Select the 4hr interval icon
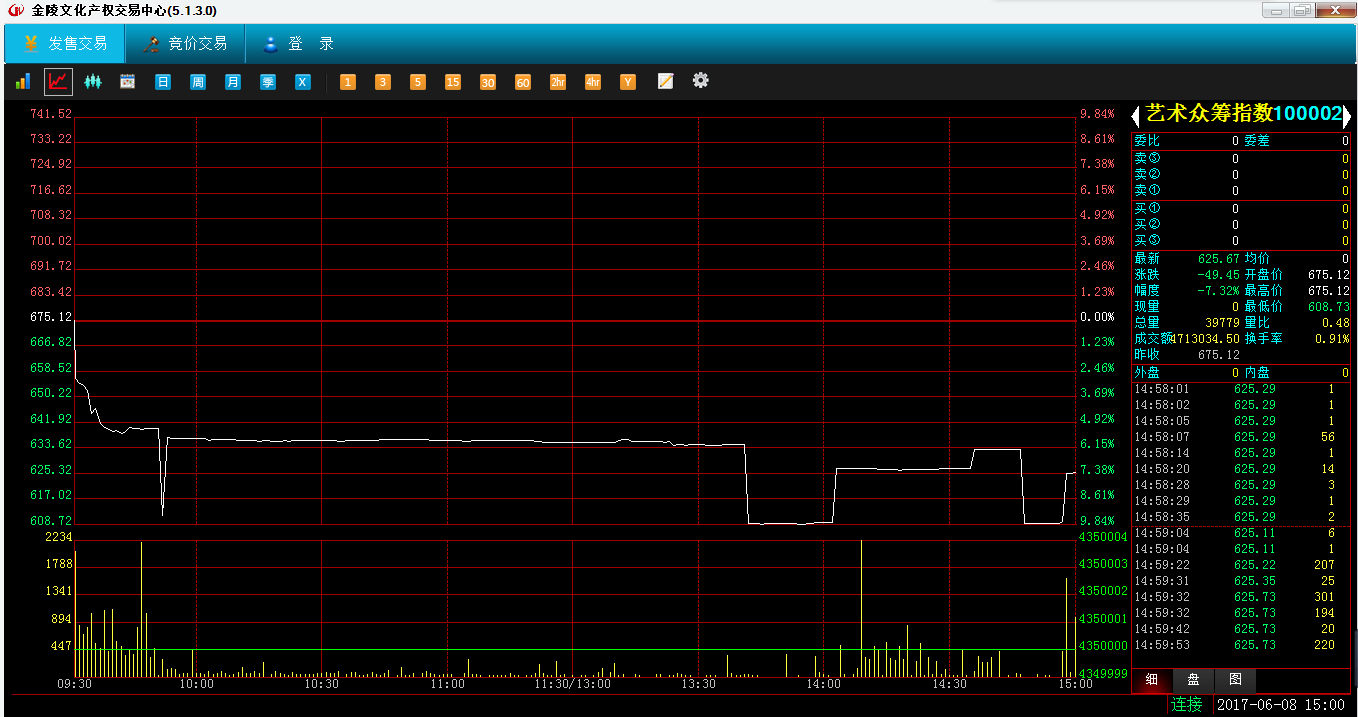This screenshot has height=717, width=1358. click(593, 82)
